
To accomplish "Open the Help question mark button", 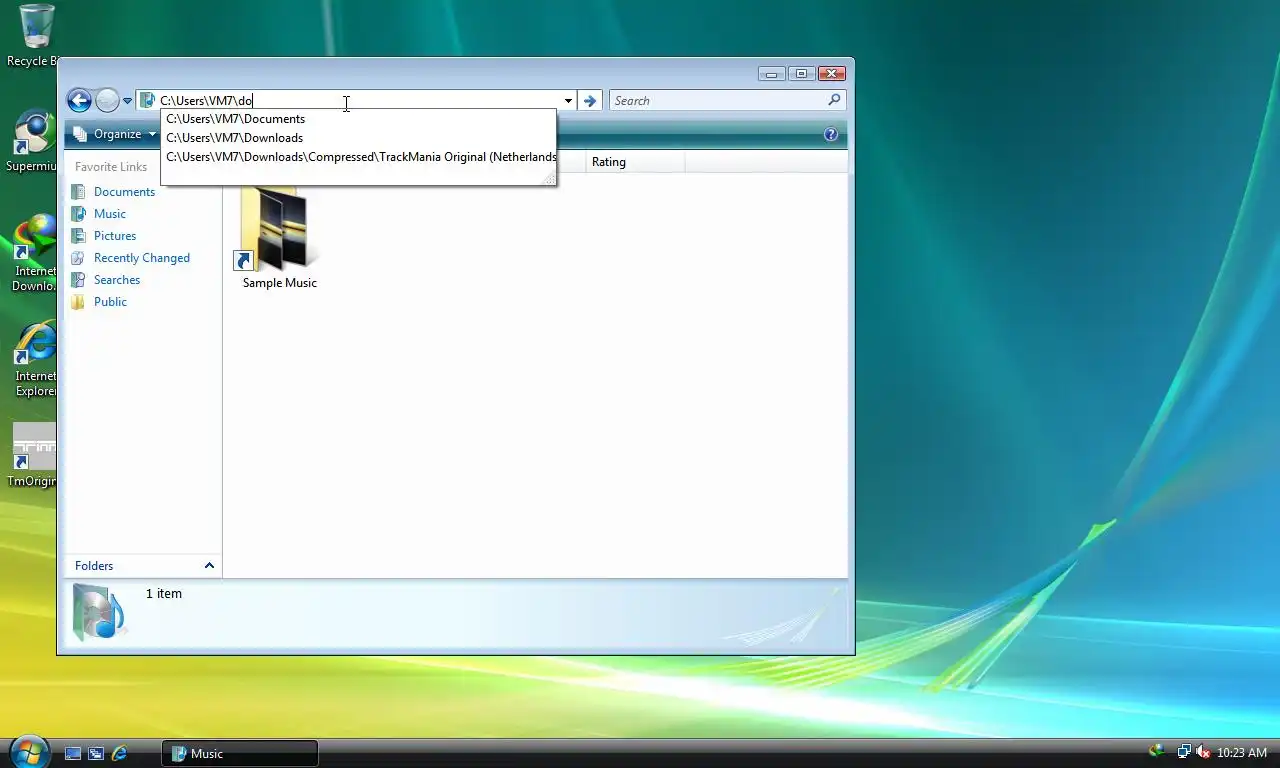I will click(x=831, y=134).
